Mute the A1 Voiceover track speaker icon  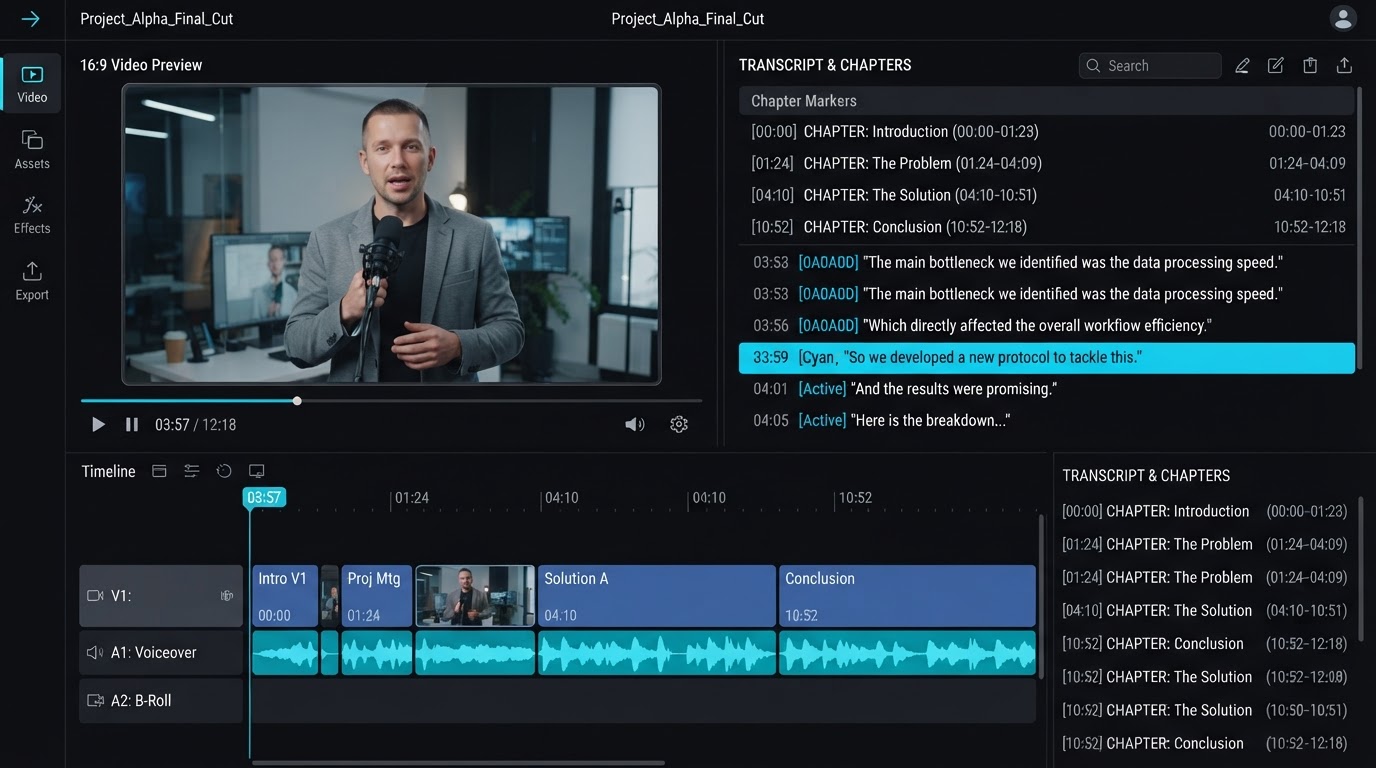95,653
